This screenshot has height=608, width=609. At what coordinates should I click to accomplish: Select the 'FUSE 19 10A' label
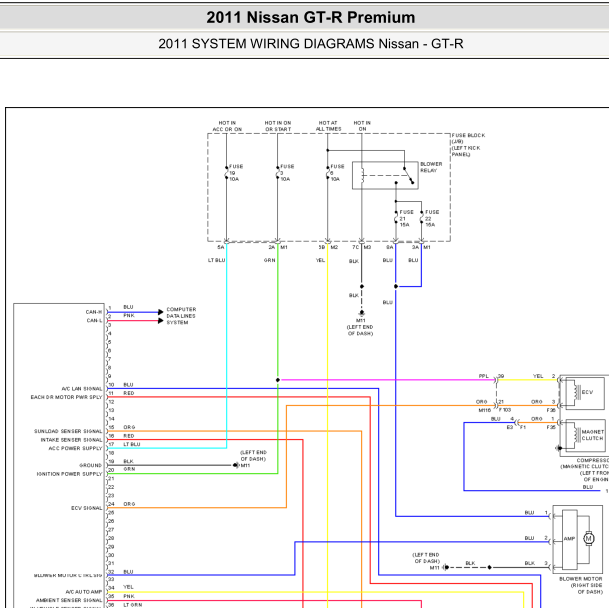[x=236, y=172]
